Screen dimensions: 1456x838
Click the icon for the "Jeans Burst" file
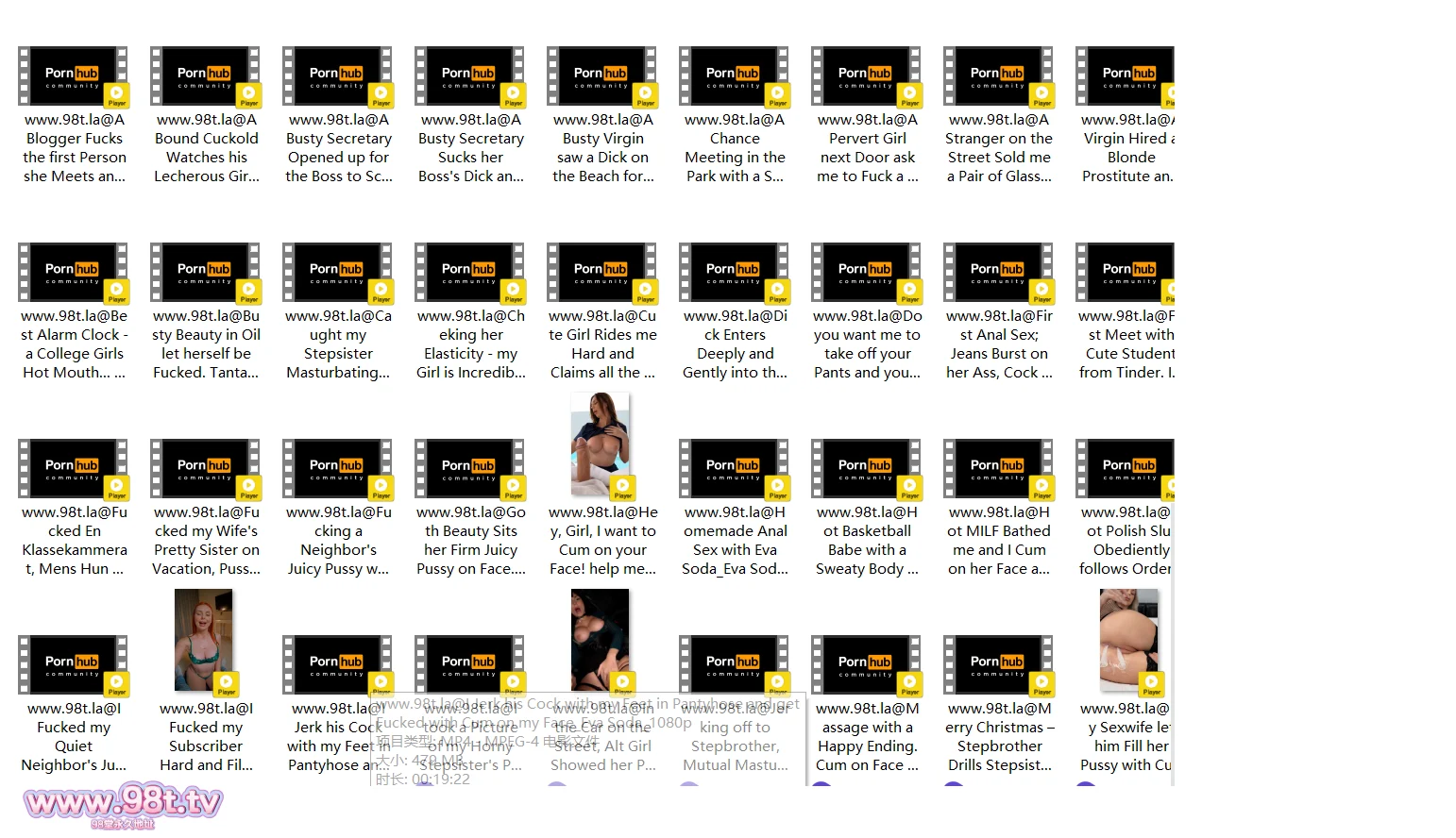point(999,272)
